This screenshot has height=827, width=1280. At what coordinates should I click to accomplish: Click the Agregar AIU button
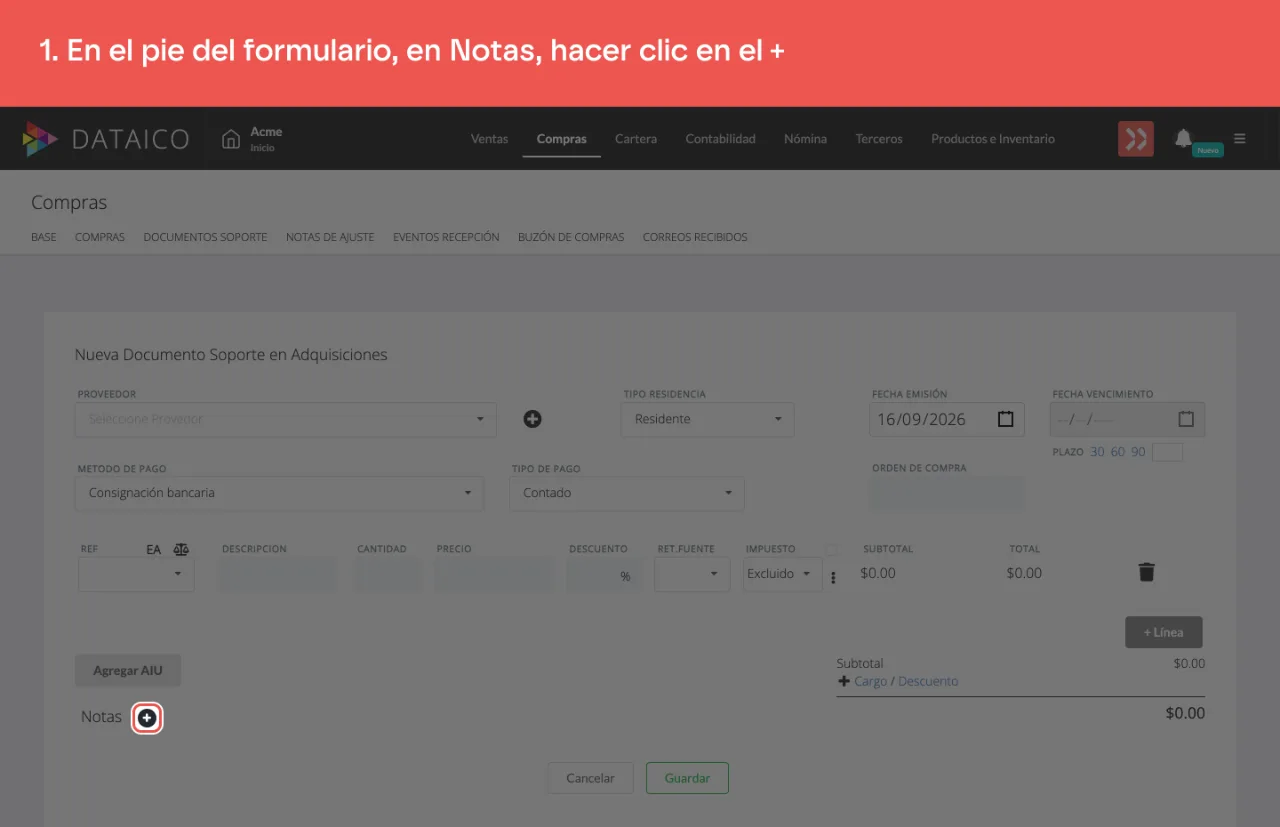[128, 670]
